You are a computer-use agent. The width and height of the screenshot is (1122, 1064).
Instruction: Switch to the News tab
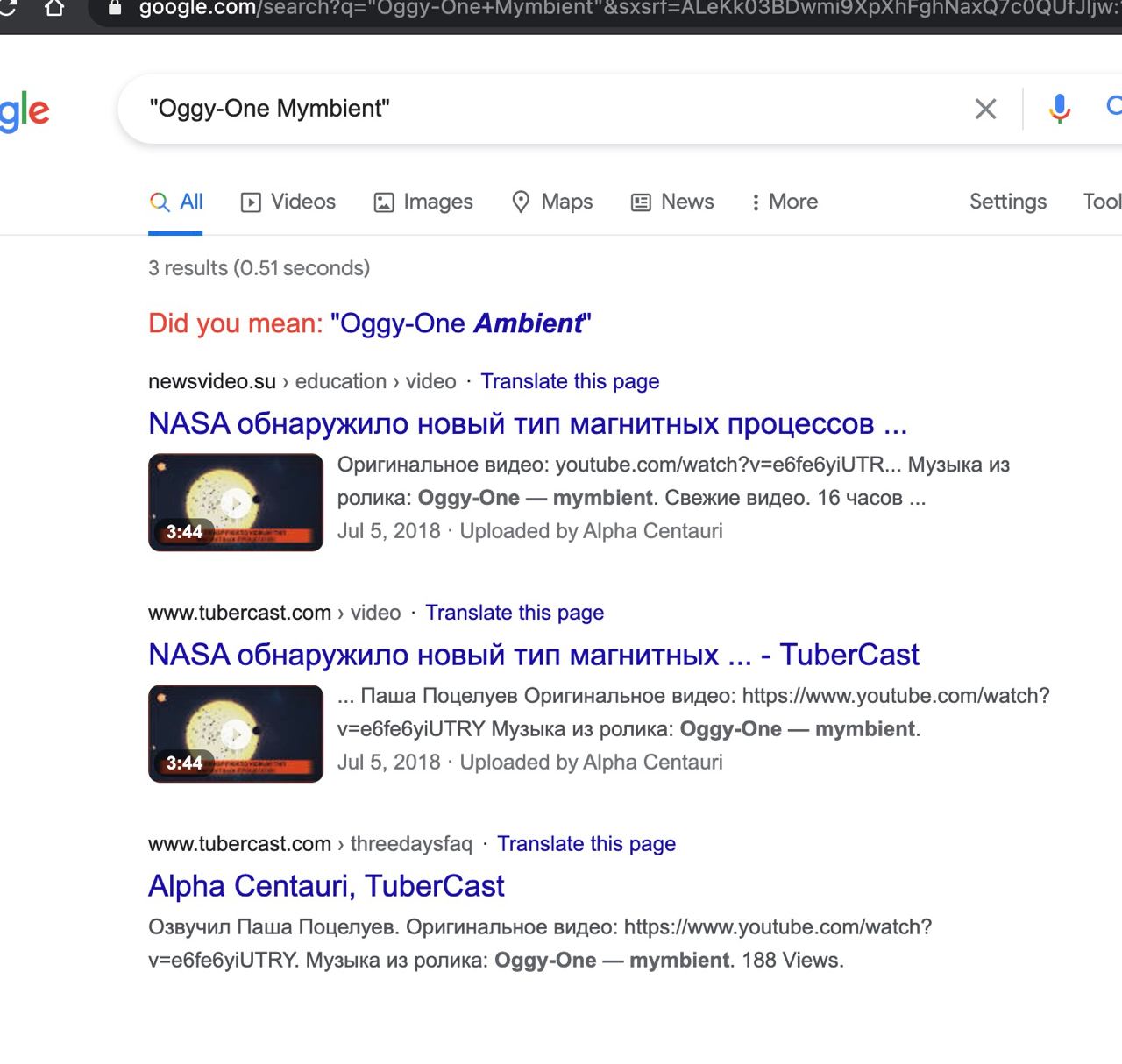pos(672,202)
